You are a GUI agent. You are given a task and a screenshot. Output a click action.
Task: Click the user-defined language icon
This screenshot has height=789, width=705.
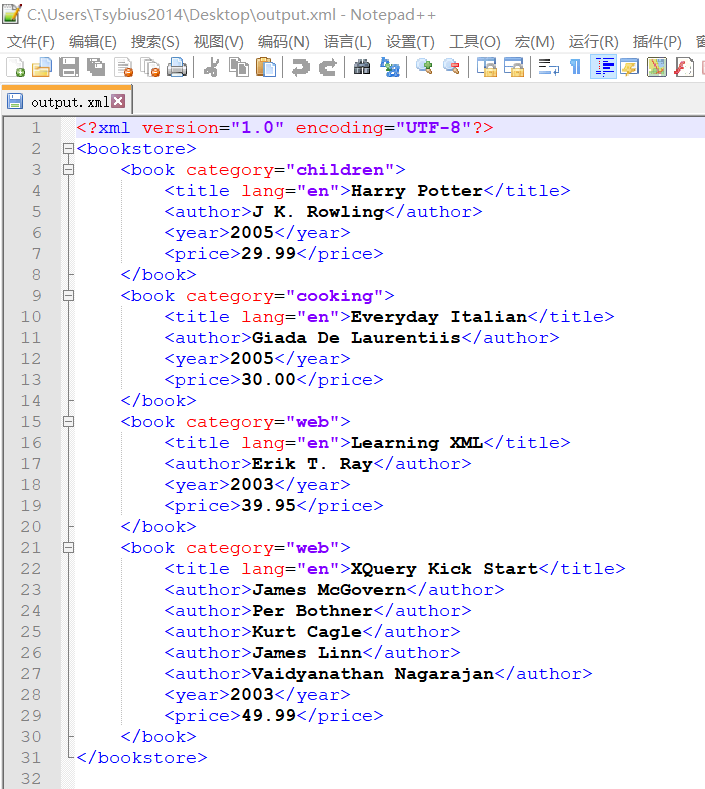(x=630, y=67)
